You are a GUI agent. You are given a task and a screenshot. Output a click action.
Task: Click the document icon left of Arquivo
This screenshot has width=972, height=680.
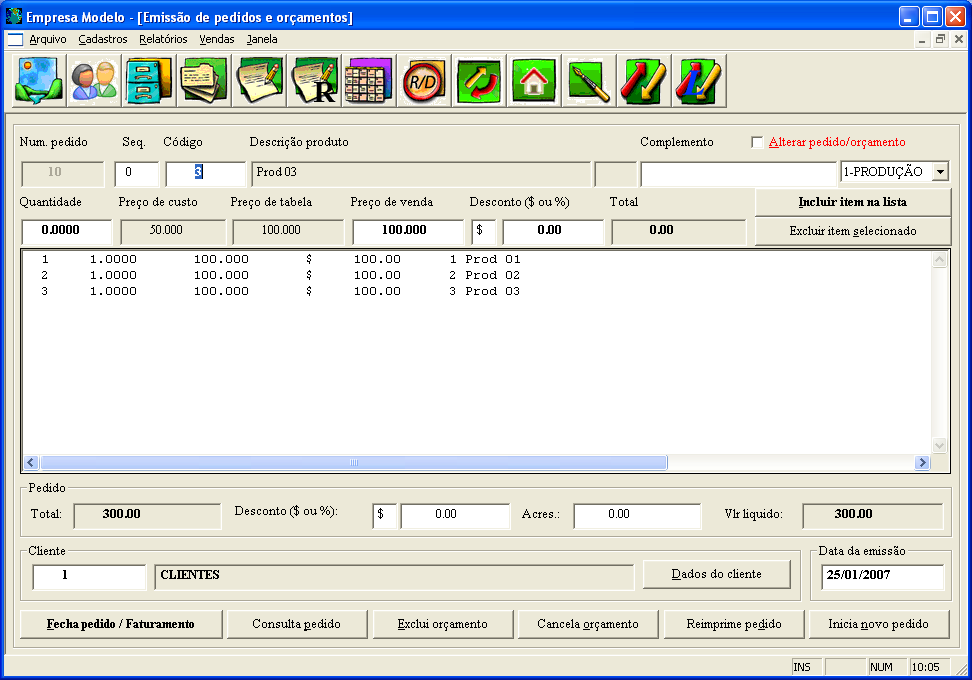tap(15, 39)
